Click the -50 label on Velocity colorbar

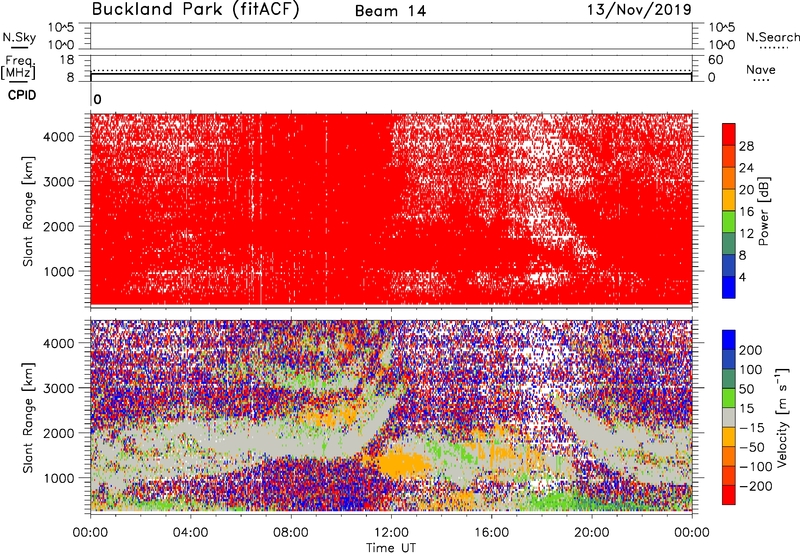752,447
